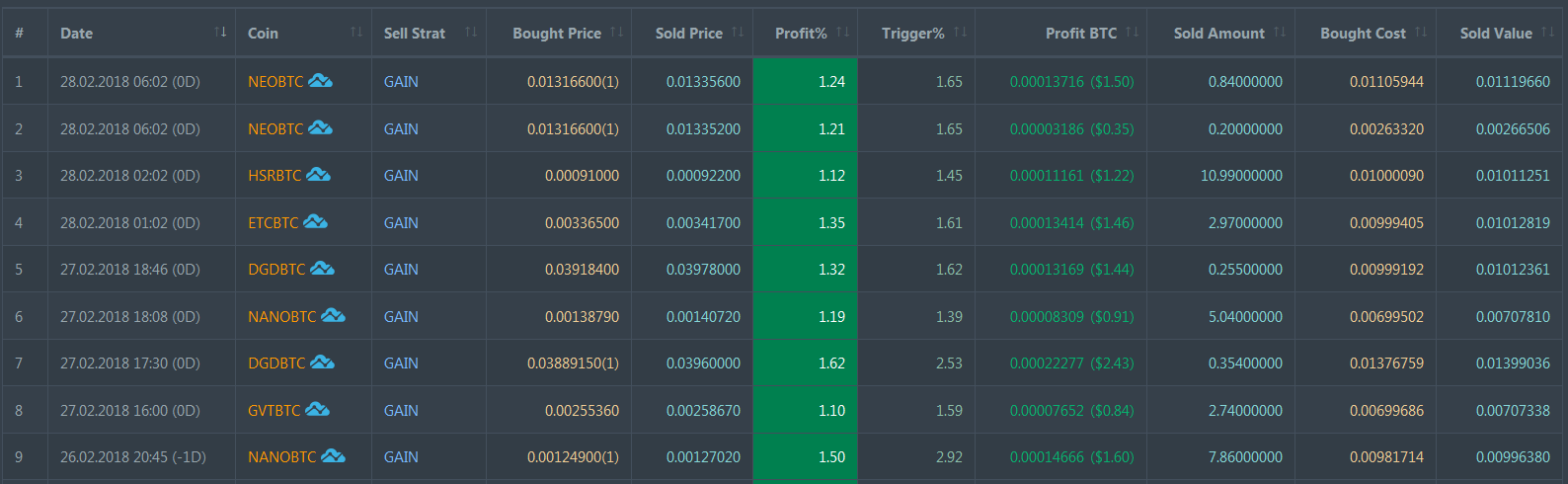Open the chart icon beside GVTBTC
The height and width of the screenshot is (484, 1568).
click(x=317, y=409)
